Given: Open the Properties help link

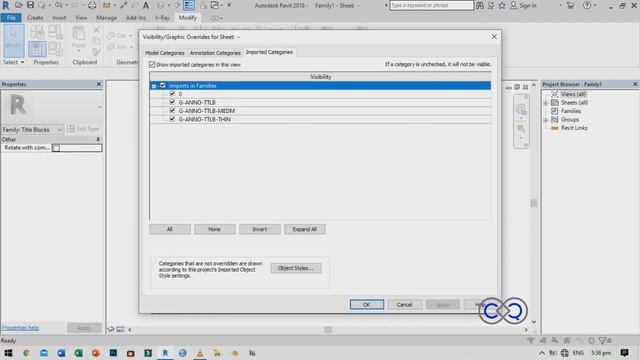Looking at the screenshot, I should pos(20,328).
